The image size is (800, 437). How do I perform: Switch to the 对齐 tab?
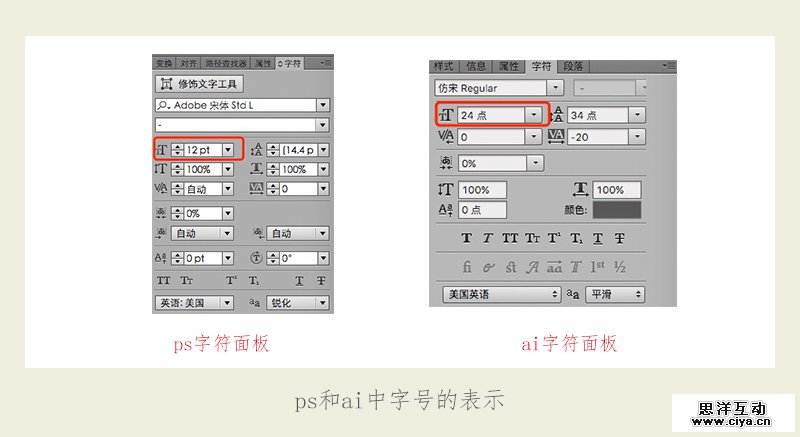coord(188,63)
